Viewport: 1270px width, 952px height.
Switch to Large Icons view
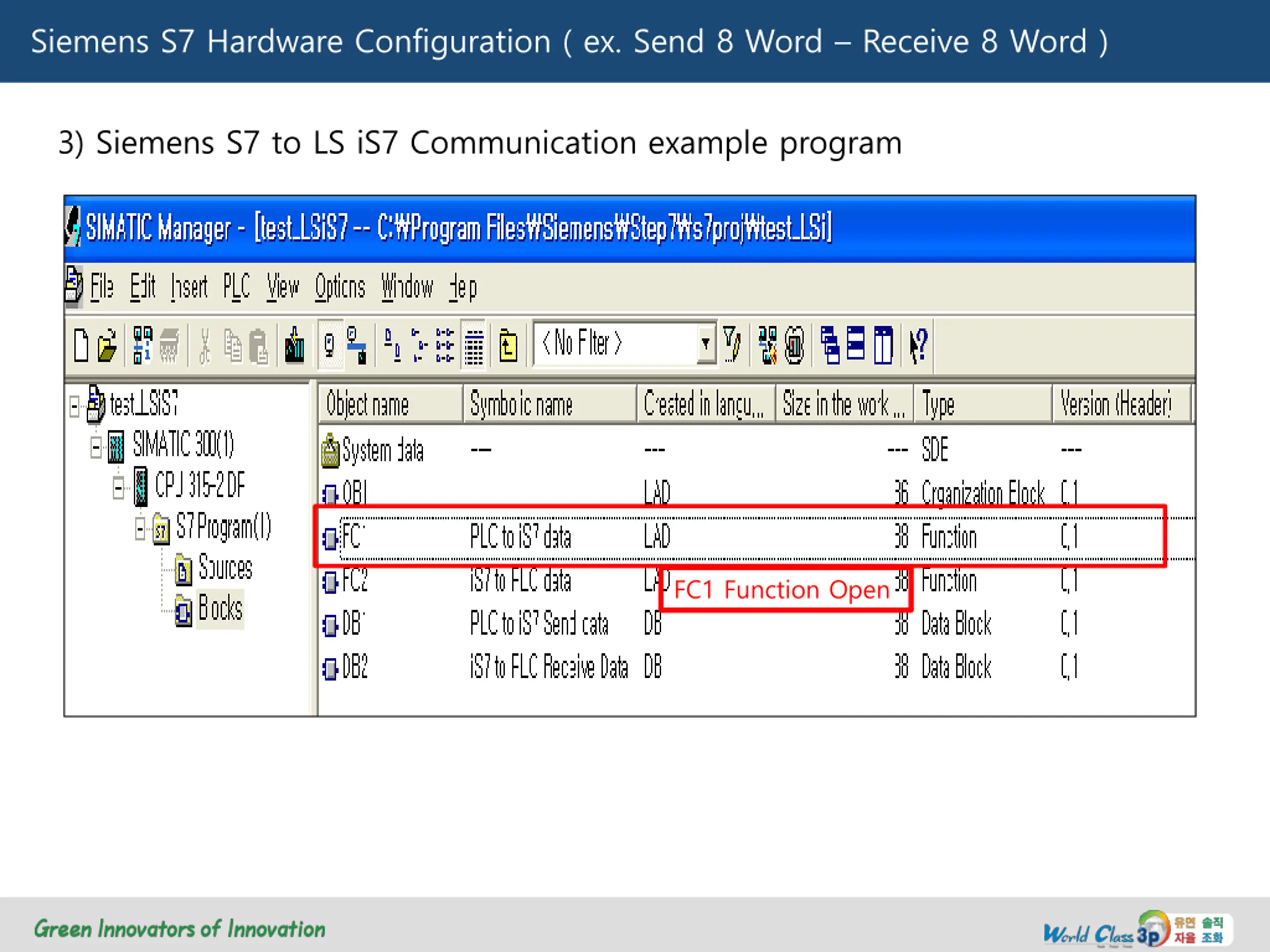392,345
